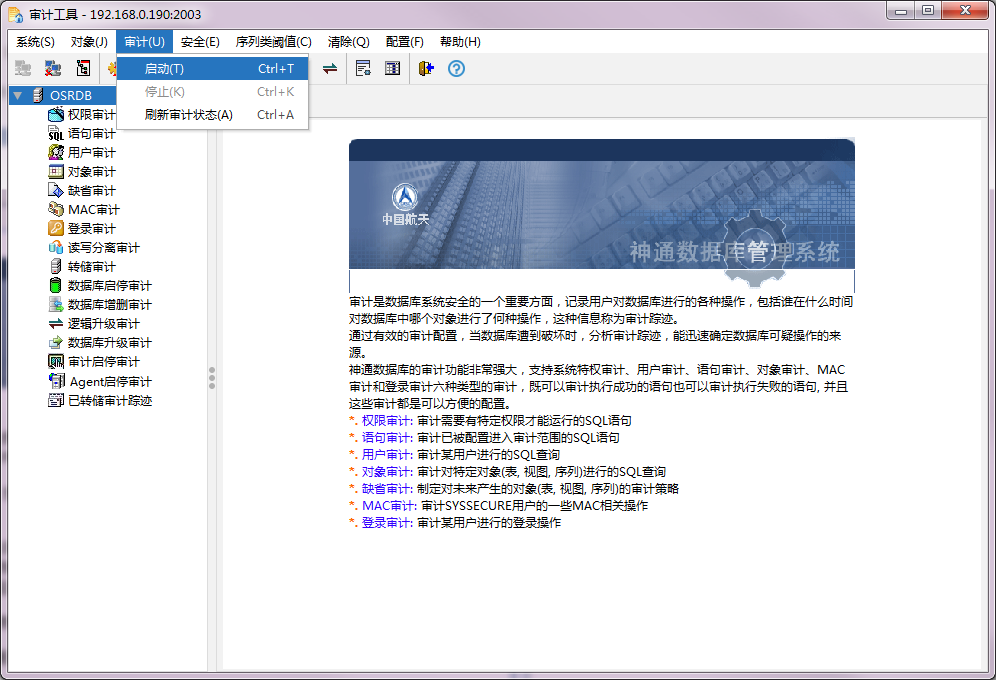996x680 pixels.
Task: Open the 配置(F) dropdown menu
Action: click(x=404, y=42)
